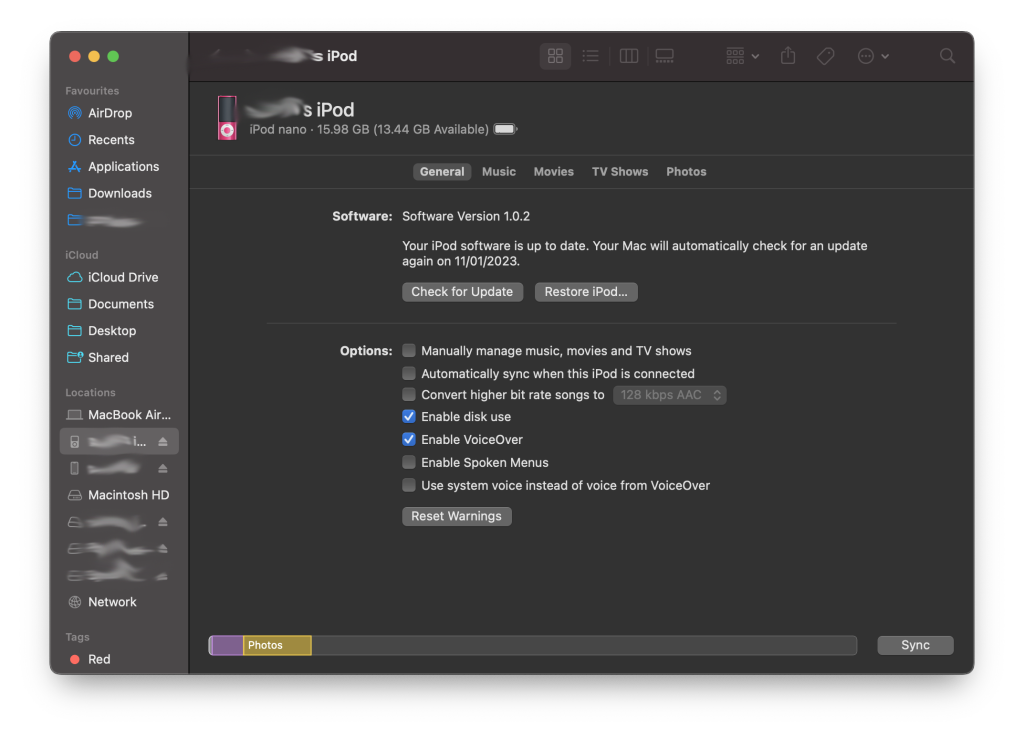Click the Reset Warnings button
1024x740 pixels.
[456, 517]
